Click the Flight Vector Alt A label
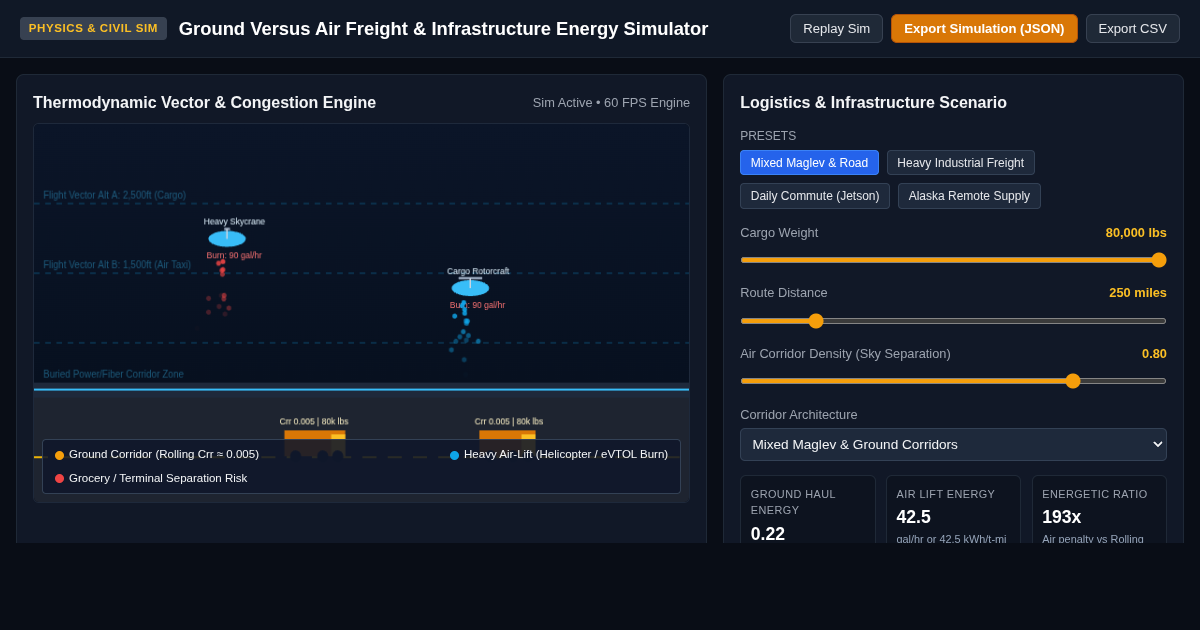This screenshot has height=630, width=1200. (114, 195)
